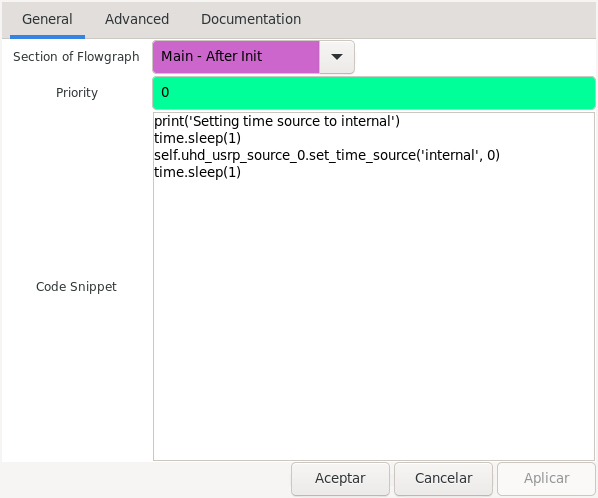
Task: Dismiss dialog with the Cancelar button
Action: point(444,478)
